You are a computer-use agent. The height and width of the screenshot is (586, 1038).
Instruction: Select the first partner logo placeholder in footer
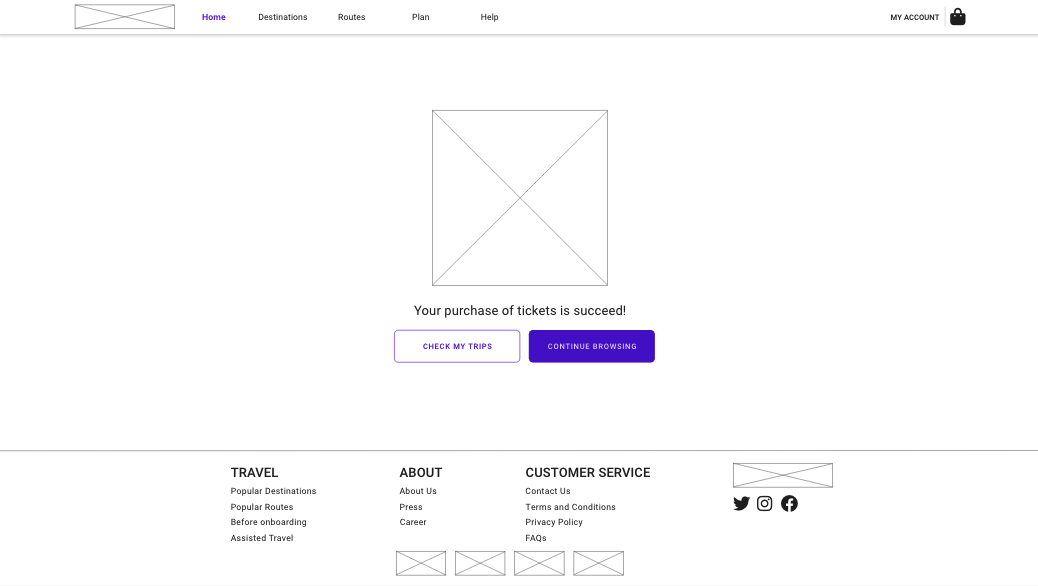click(x=420, y=562)
